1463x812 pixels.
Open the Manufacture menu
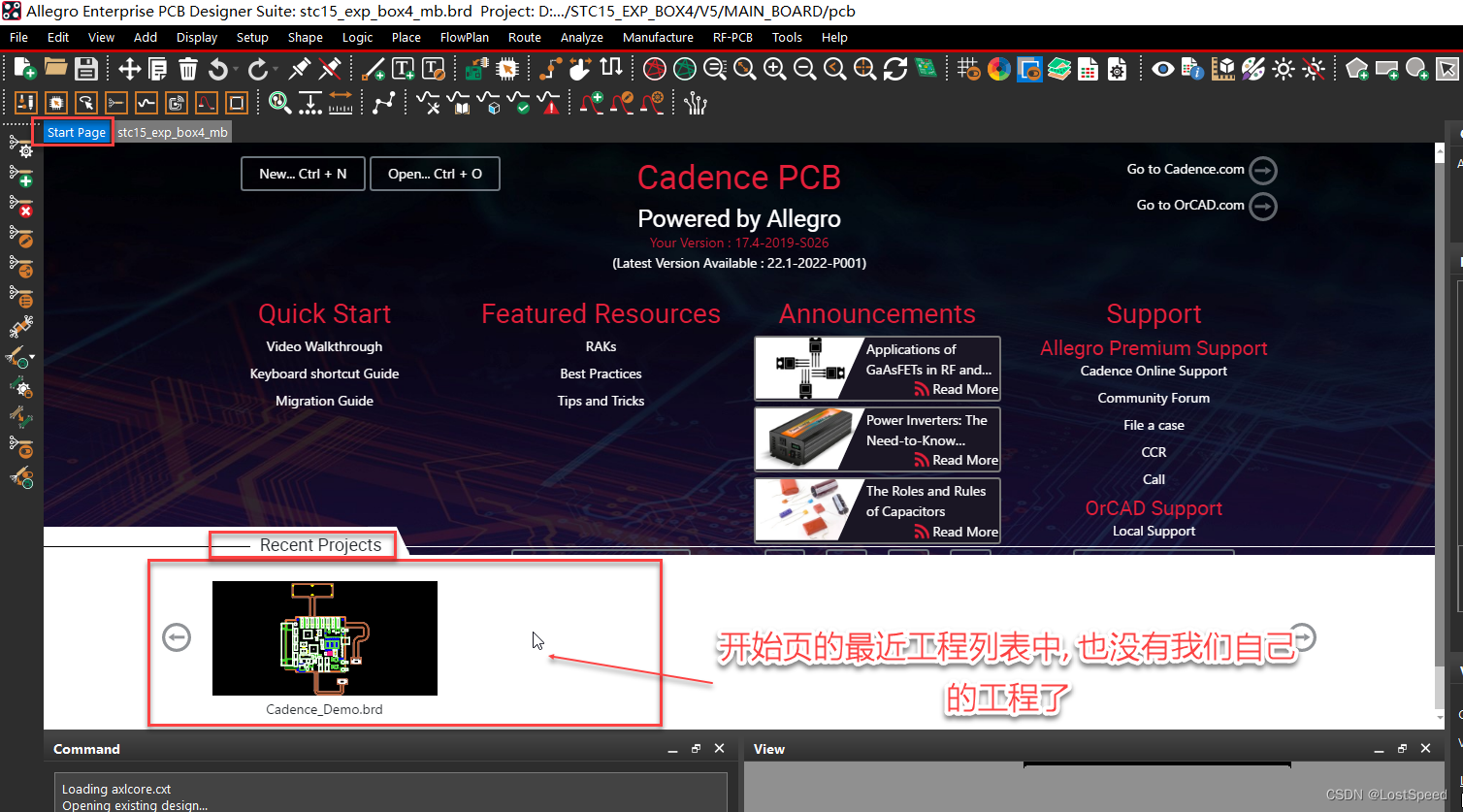(x=658, y=37)
